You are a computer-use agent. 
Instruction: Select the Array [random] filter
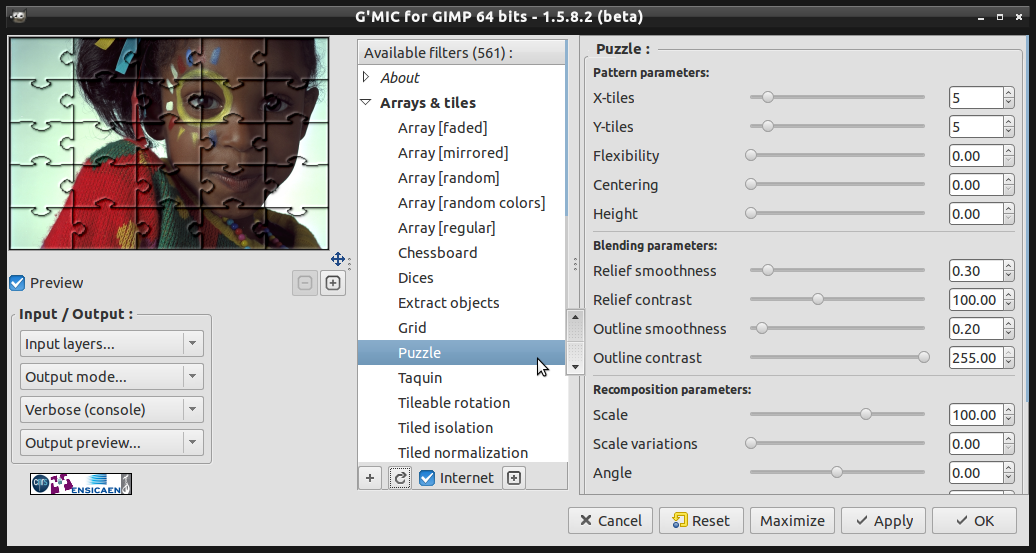click(x=448, y=178)
